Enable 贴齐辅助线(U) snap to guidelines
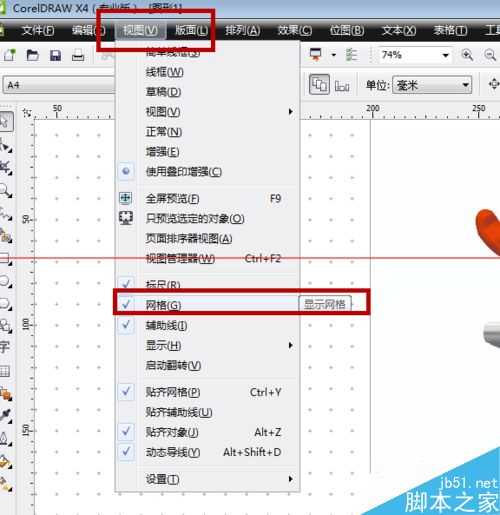 click(x=207, y=412)
